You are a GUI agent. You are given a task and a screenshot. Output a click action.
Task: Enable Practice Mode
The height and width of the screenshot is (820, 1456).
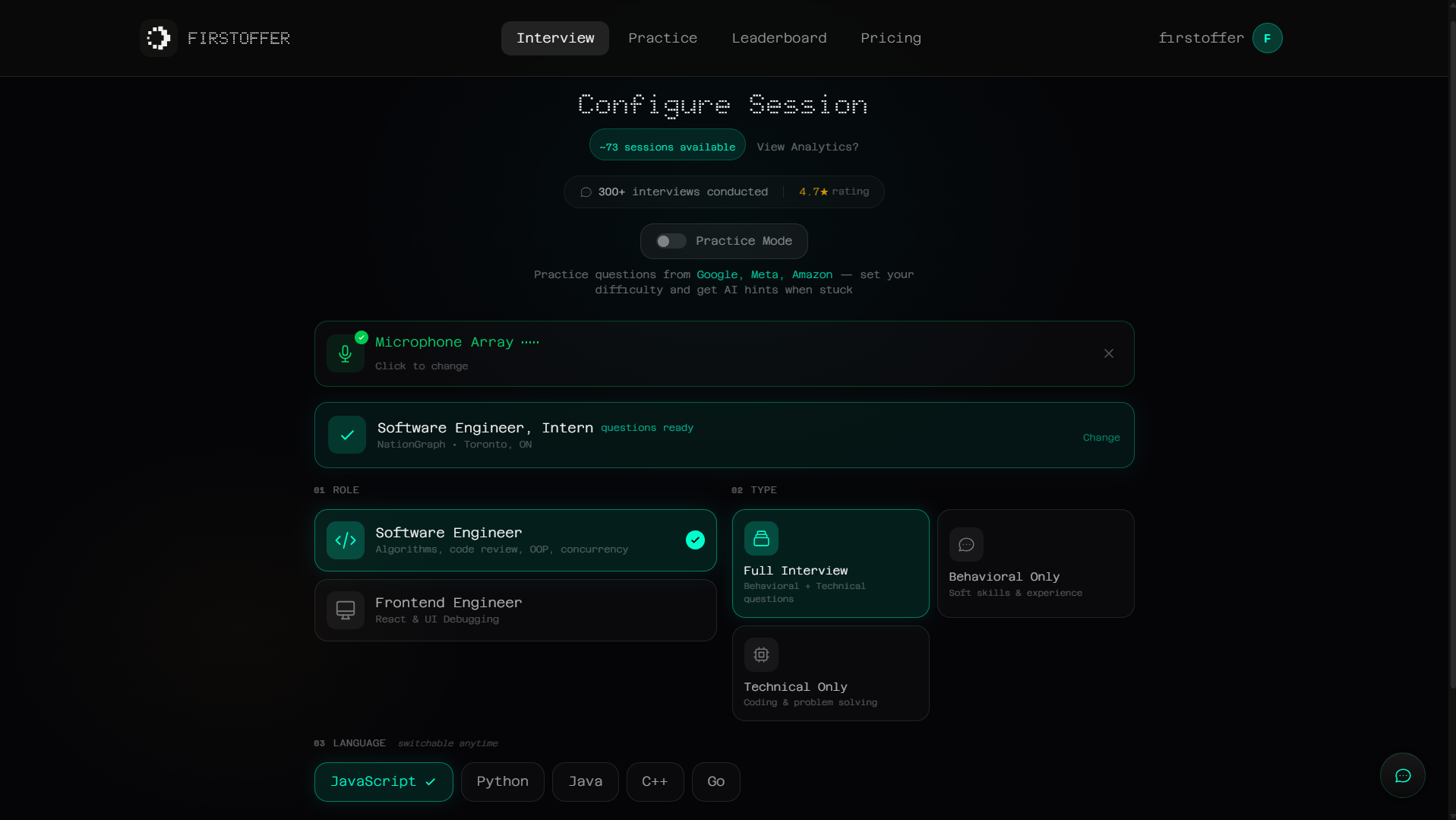pyautogui.click(x=670, y=241)
